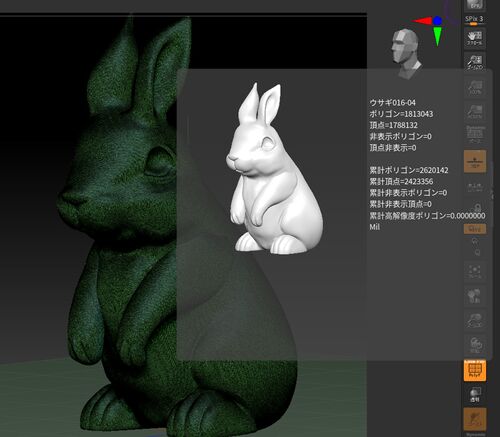Click the Actual 100% size icon

tap(475, 87)
